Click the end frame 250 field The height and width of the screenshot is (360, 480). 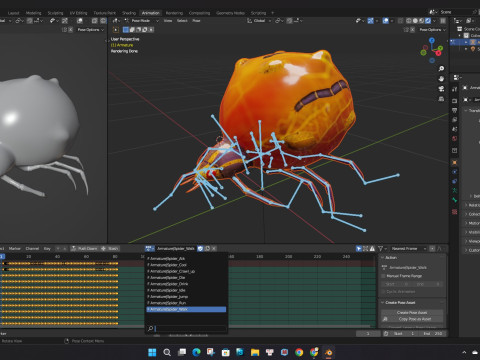(433, 333)
